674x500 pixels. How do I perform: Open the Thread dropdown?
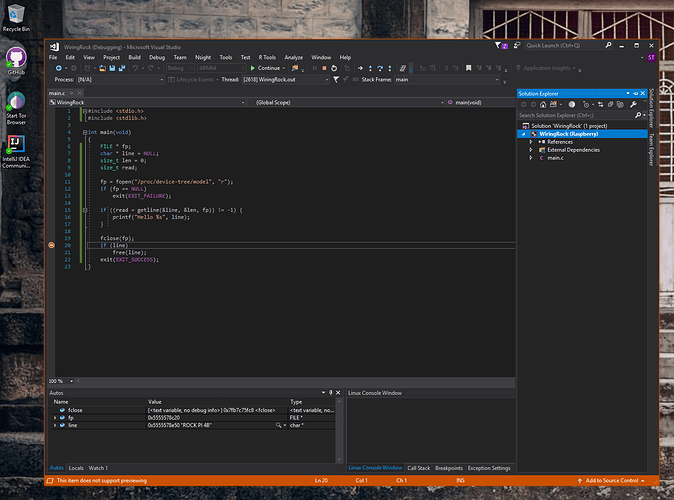pos(327,80)
